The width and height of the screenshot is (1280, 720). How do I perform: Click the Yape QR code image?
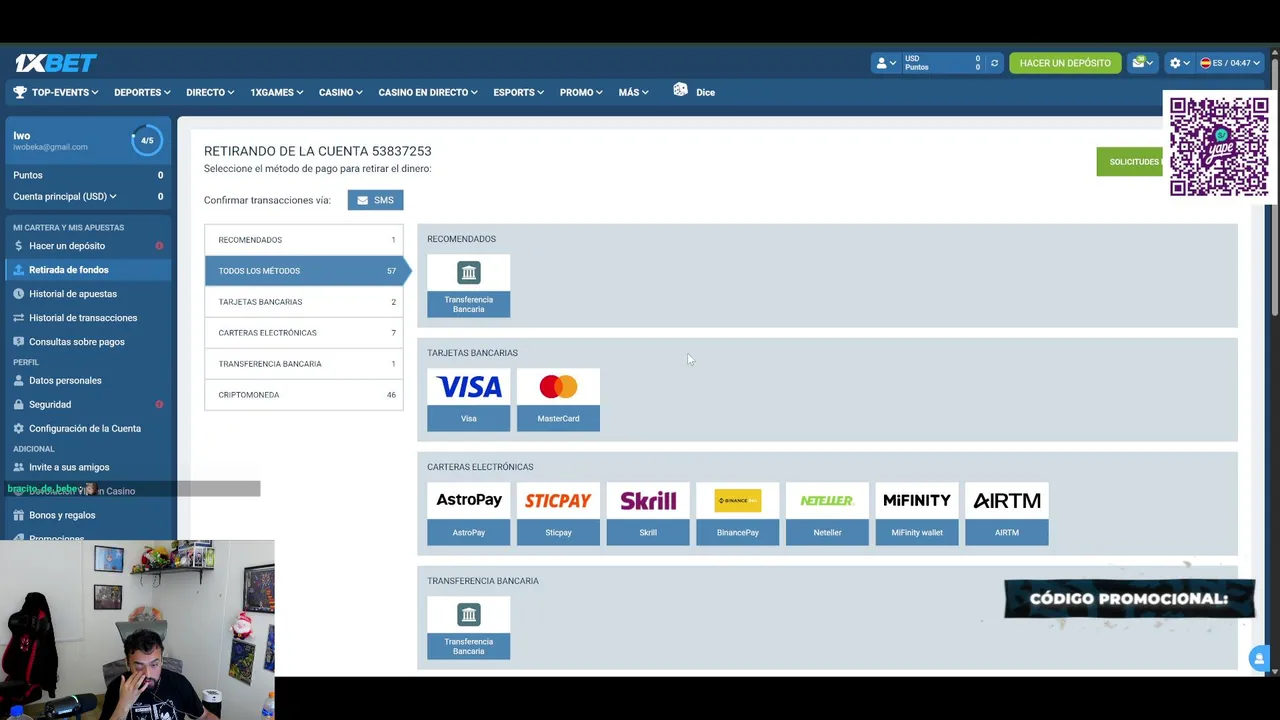[1219, 147]
